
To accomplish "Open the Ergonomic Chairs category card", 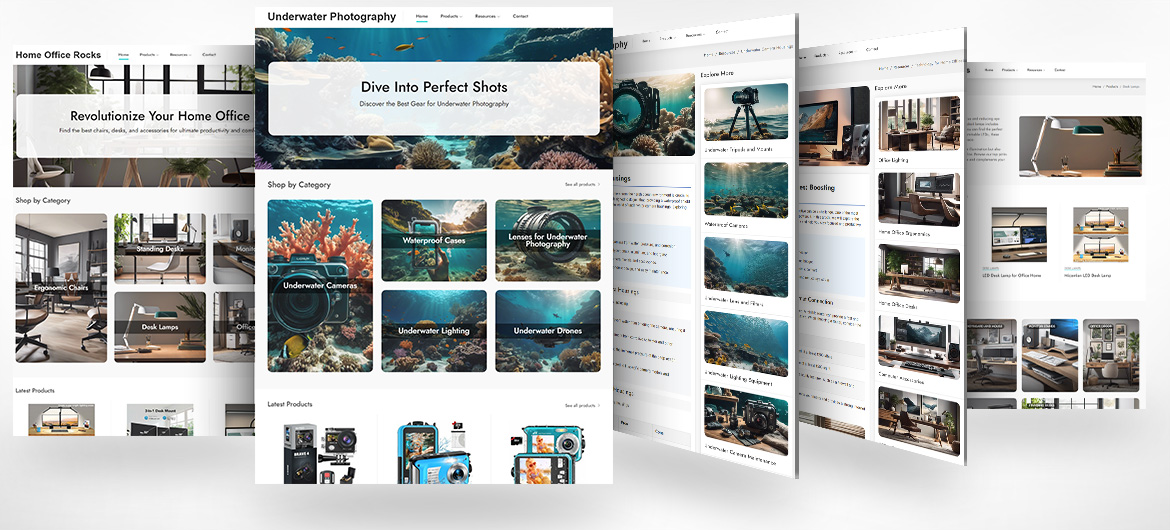I will (x=61, y=287).
